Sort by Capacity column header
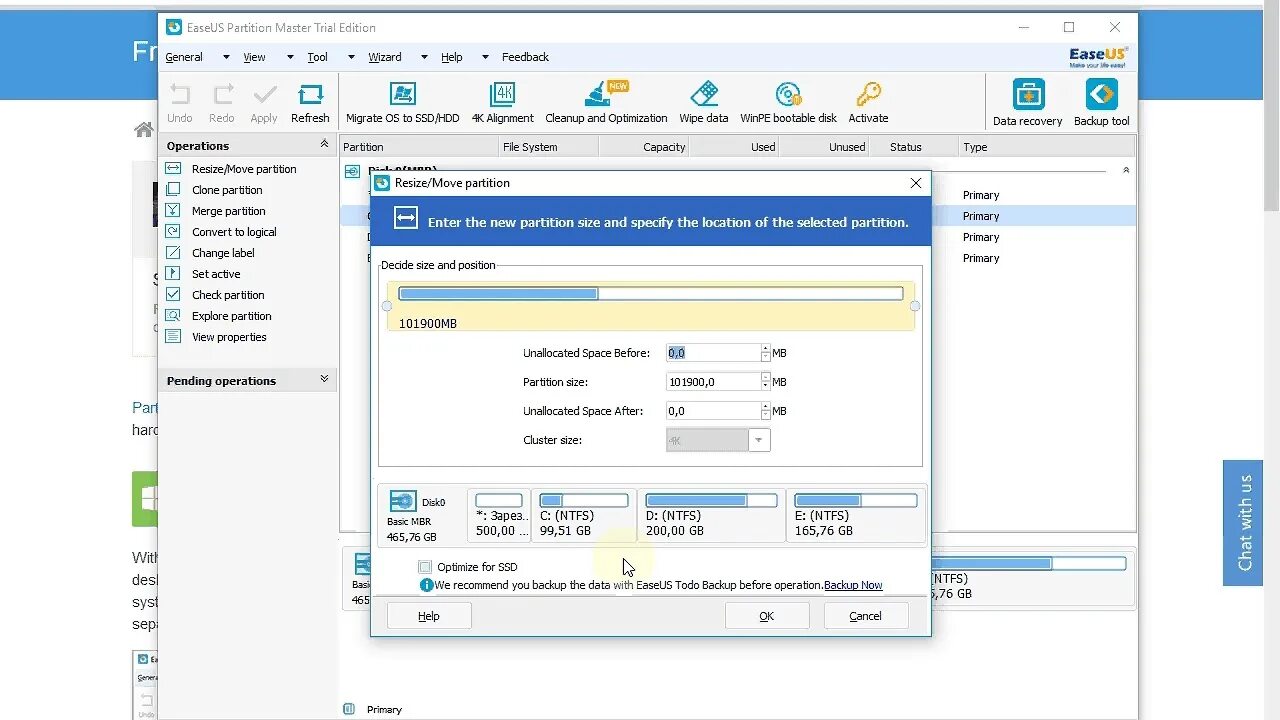 point(644,147)
